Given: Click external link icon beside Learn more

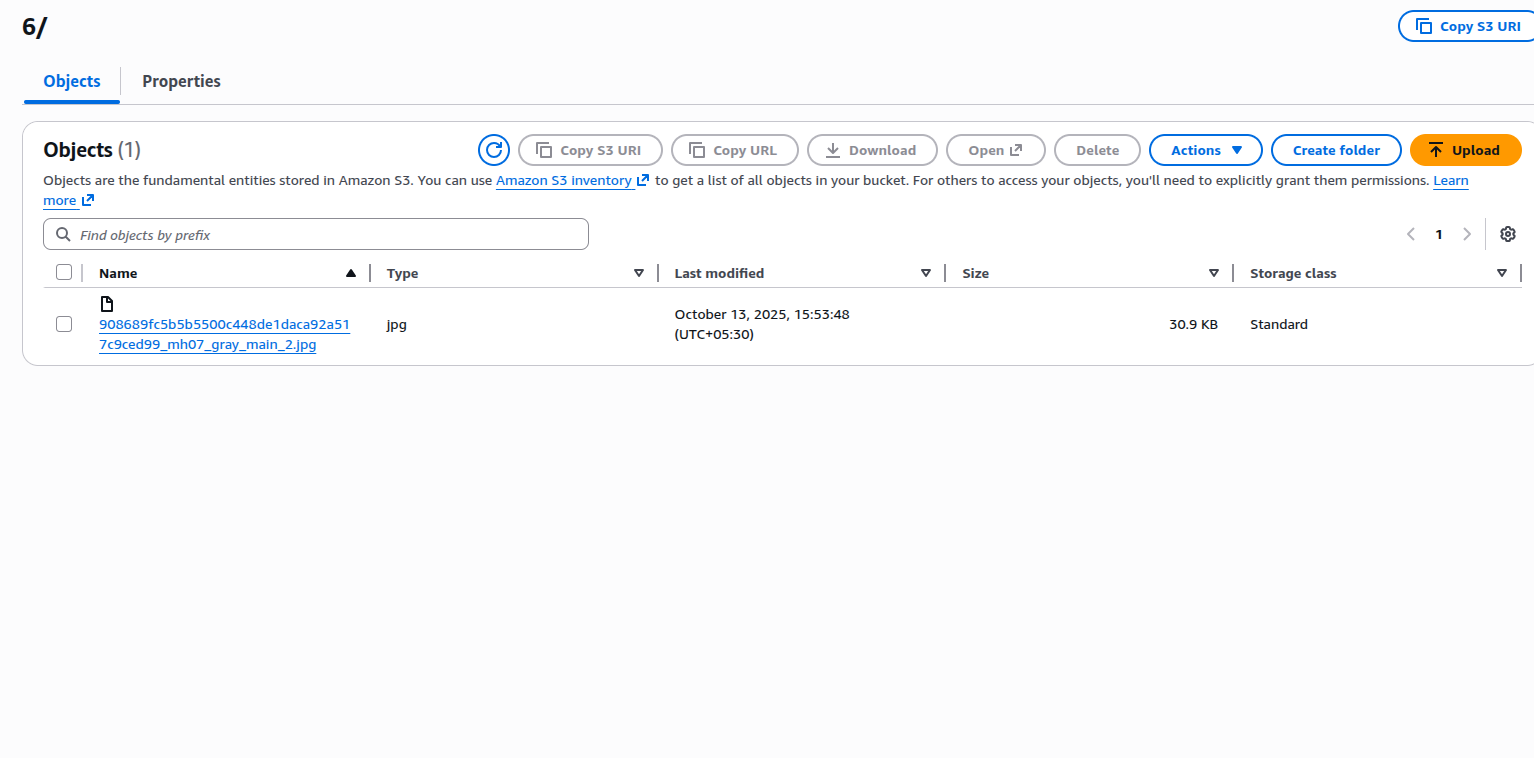Looking at the screenshot, I should [88, 200].
